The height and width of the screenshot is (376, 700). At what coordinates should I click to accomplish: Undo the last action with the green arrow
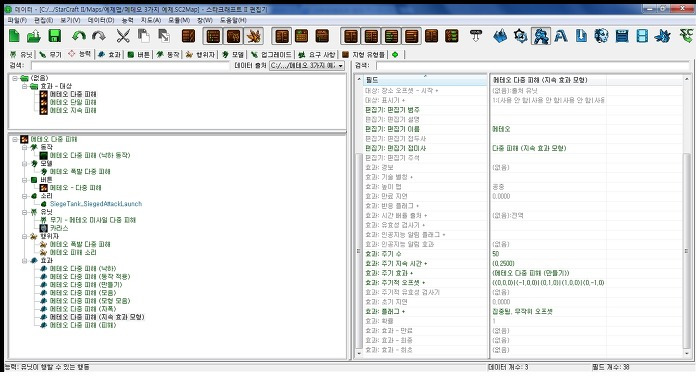coord(79,36)
